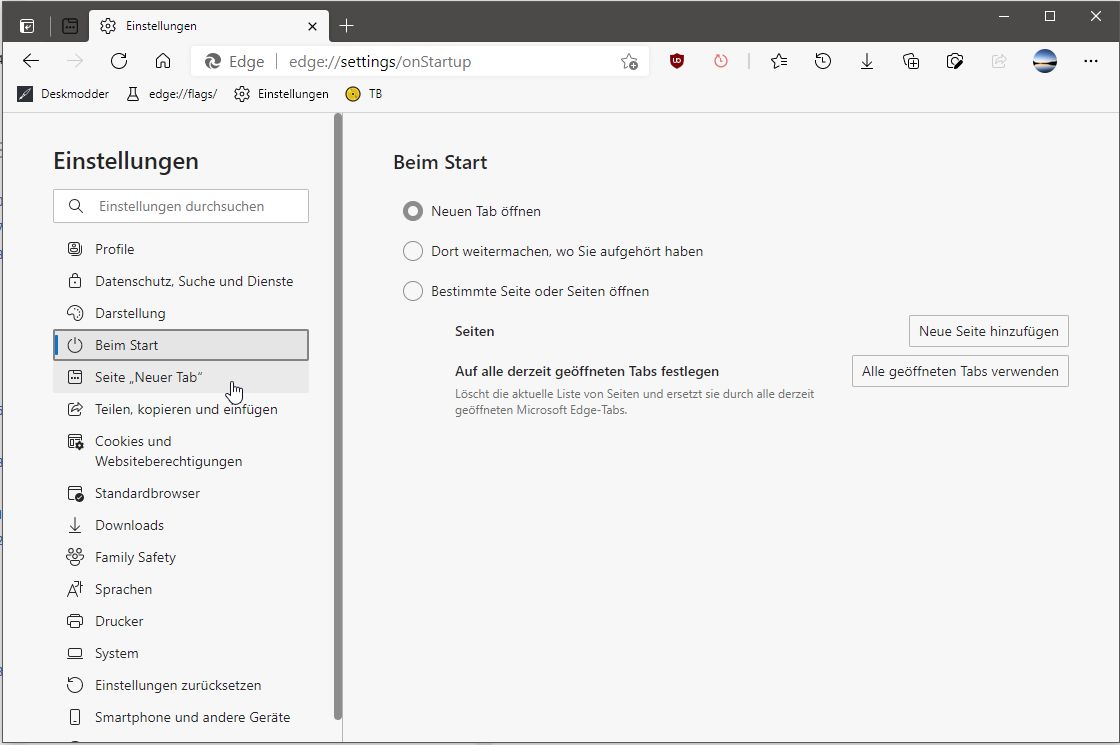
Task: Select Dort weitermachen, wo Sie aufgehört haben
Action: 413,251
